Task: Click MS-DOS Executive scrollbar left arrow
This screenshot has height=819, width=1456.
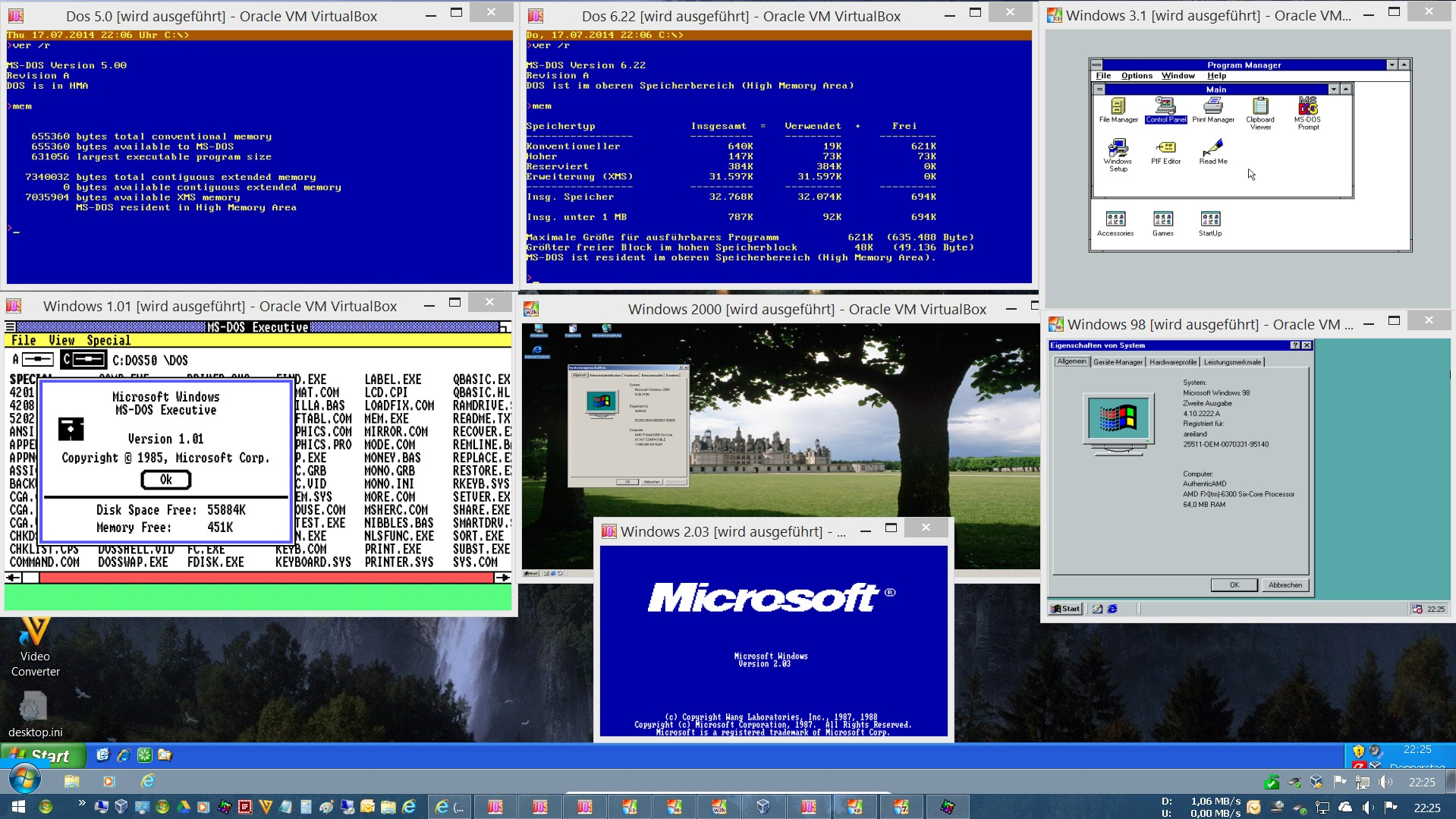Action: click(x=13, y=578)
